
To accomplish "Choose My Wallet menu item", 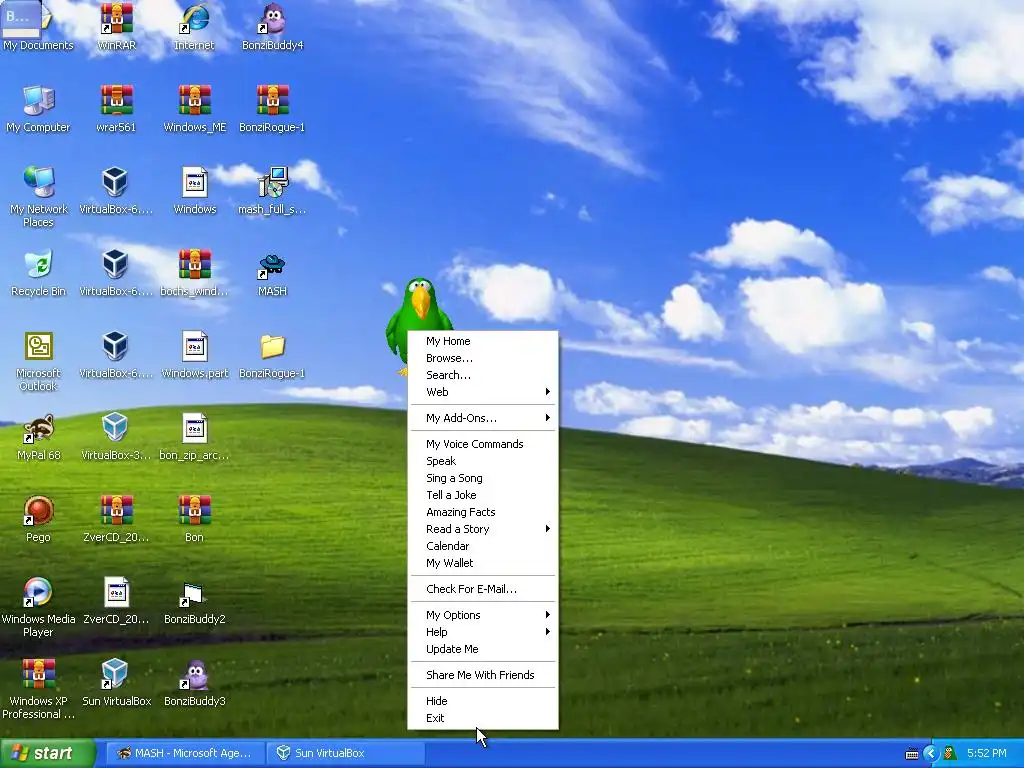I will click(483, 563).
